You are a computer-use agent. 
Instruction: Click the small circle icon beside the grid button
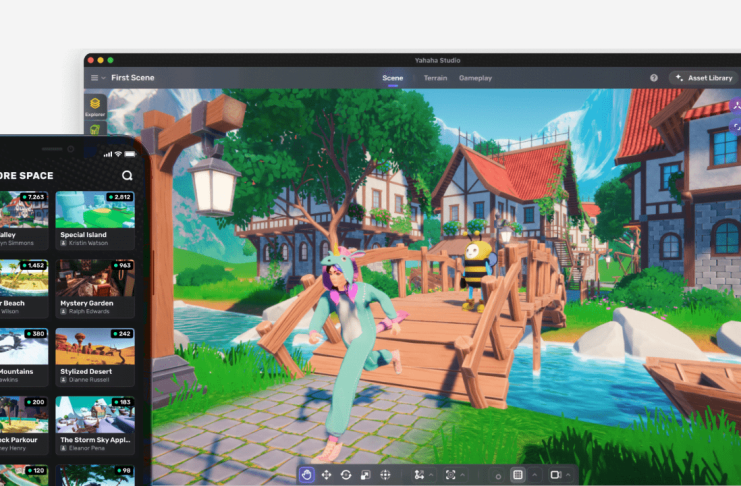(498, 477)
